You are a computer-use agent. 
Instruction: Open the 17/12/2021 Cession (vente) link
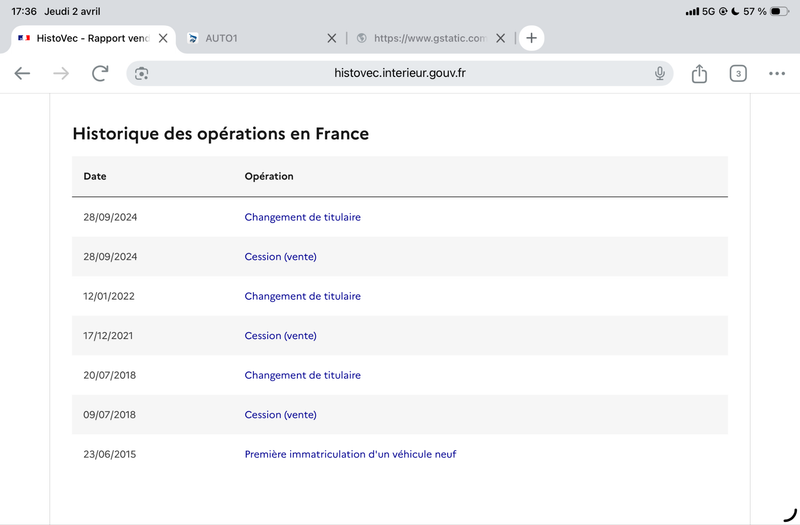(280, 336)
